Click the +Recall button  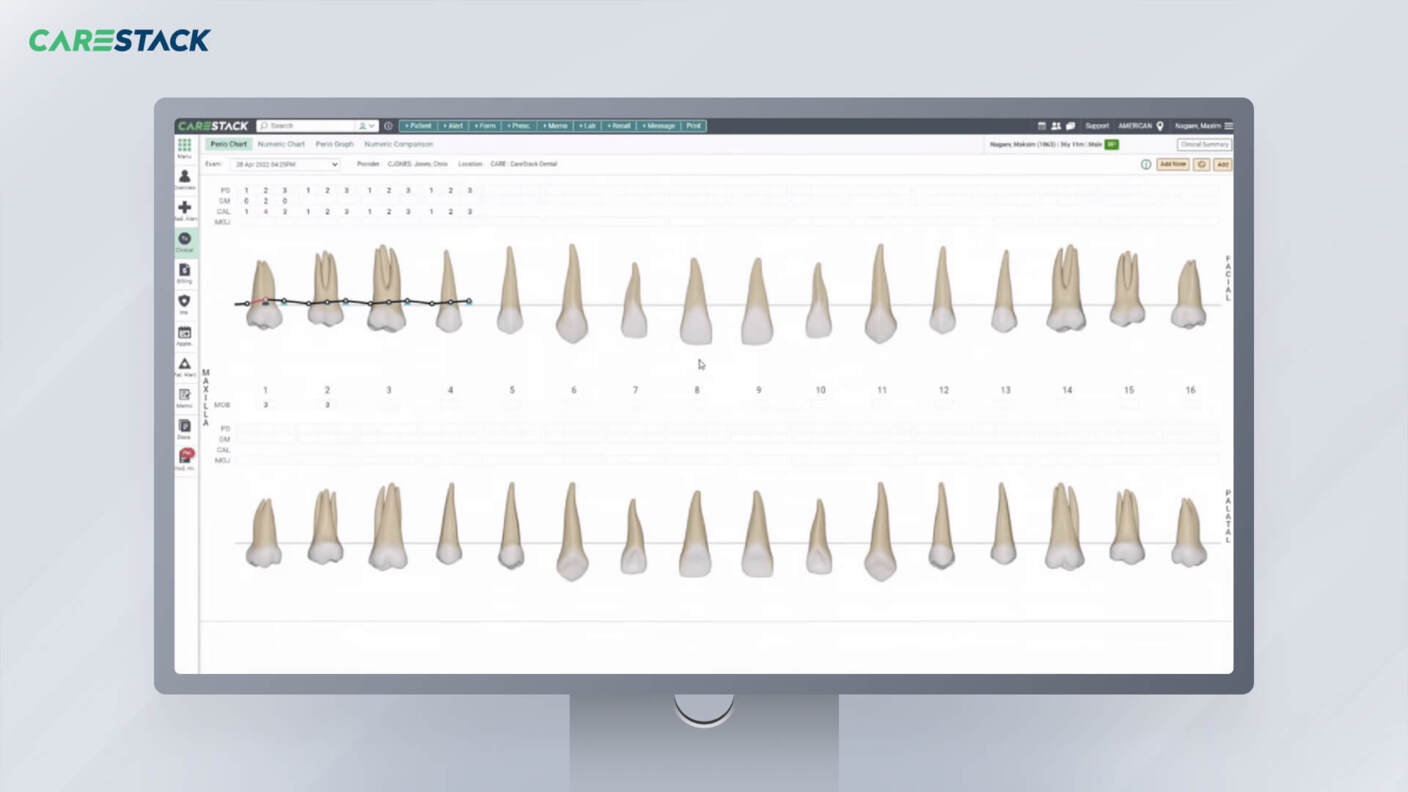pos(618,126)
